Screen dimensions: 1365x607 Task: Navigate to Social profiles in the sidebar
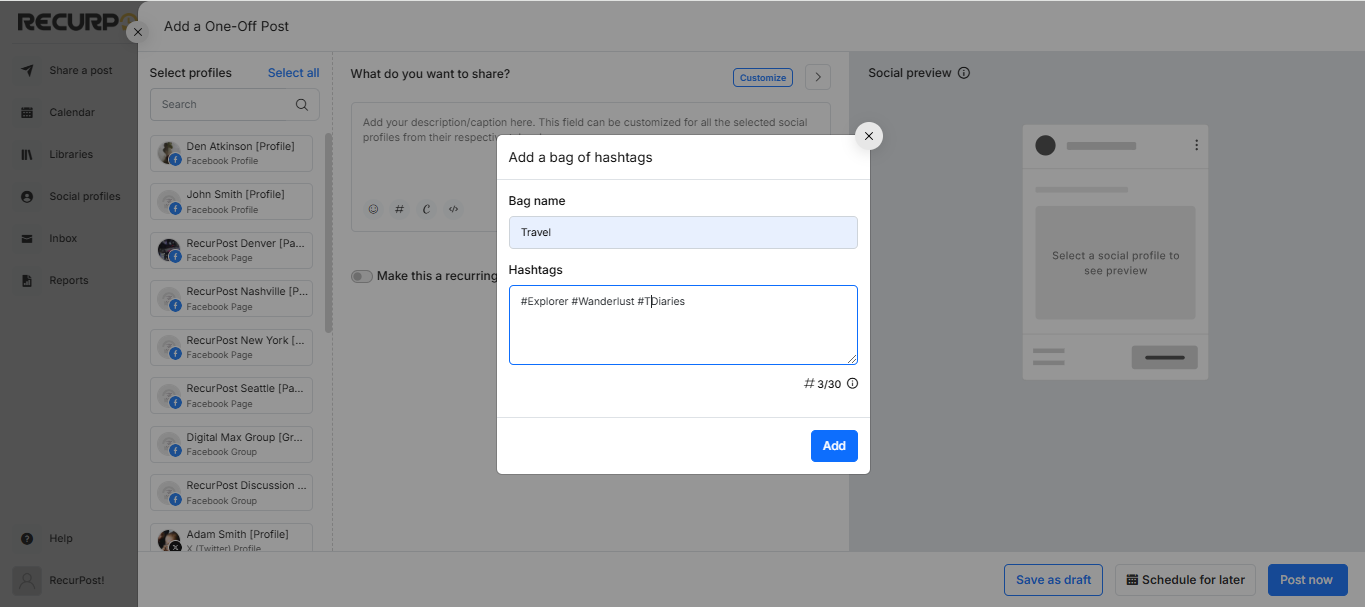(69, 197)
